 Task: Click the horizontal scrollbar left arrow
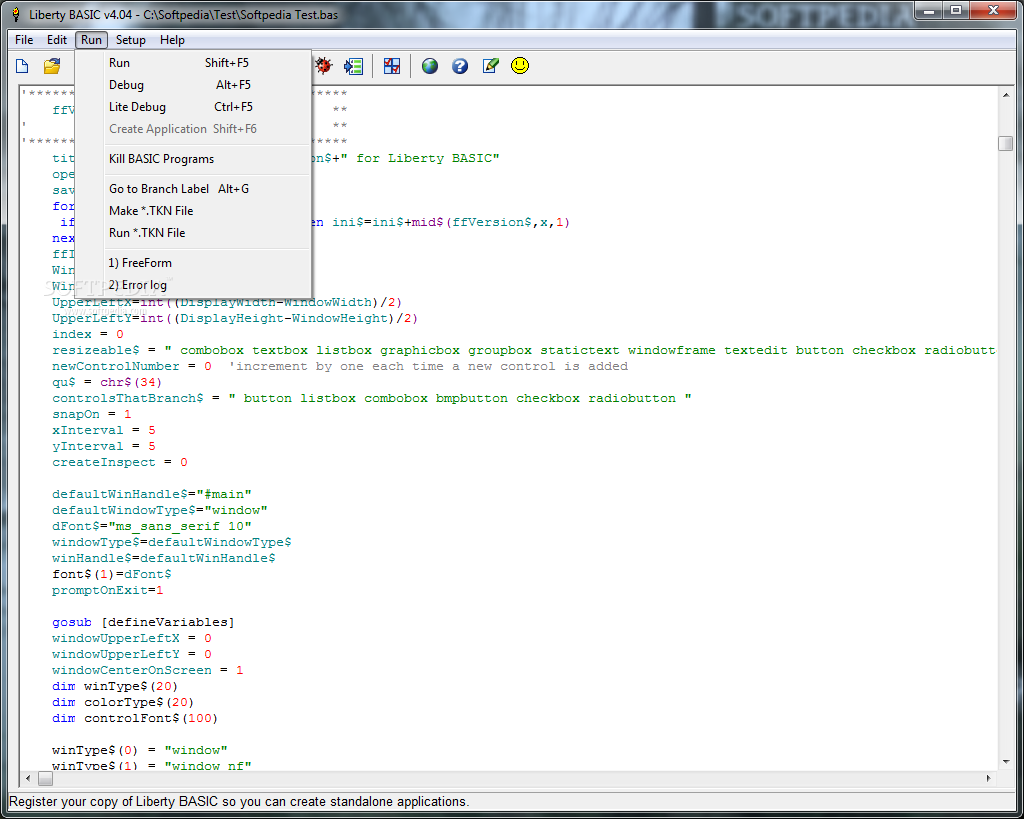pyautogui.click(x=28, y=779)
